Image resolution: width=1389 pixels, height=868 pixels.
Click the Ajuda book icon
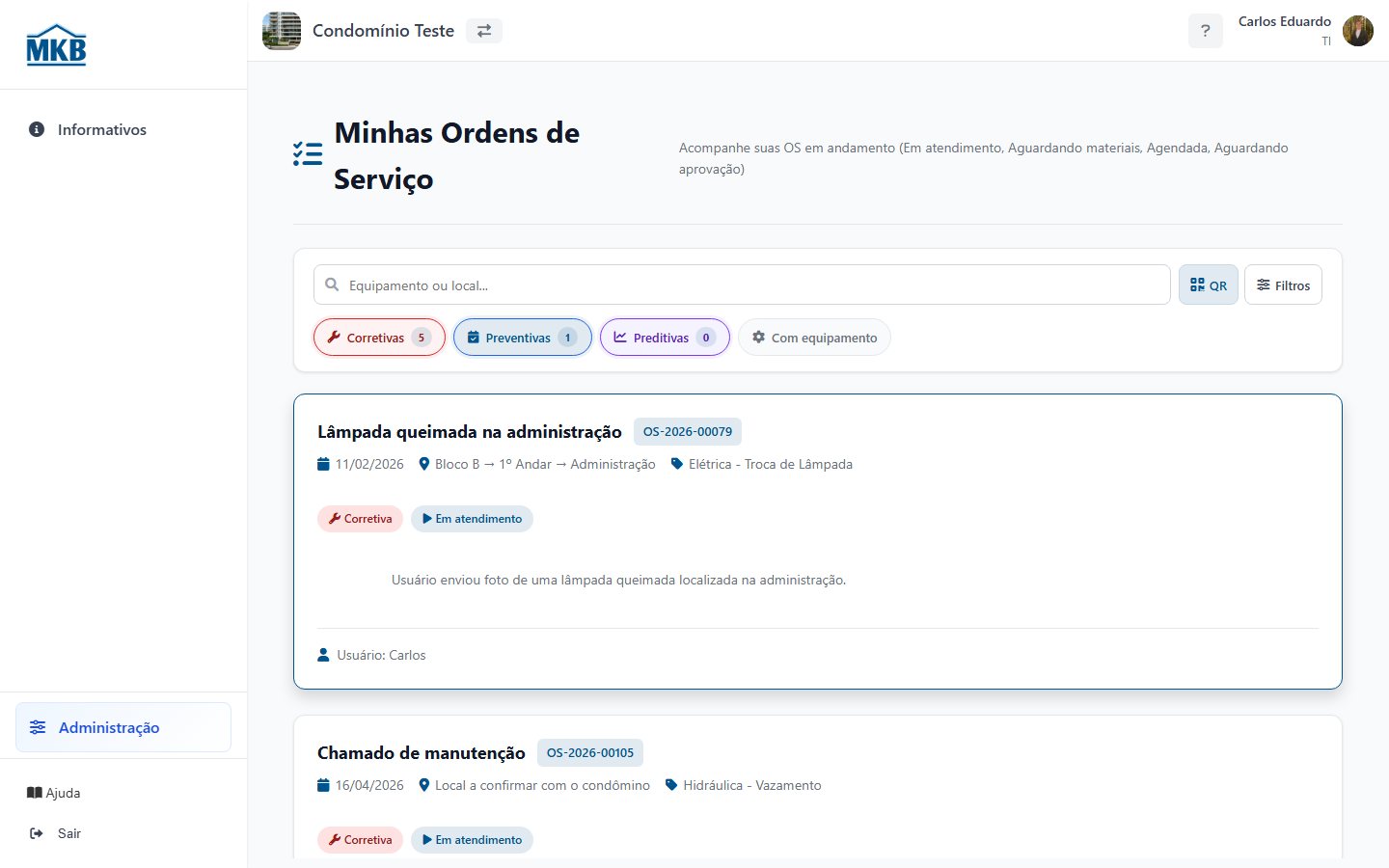[x=35, y=793]
